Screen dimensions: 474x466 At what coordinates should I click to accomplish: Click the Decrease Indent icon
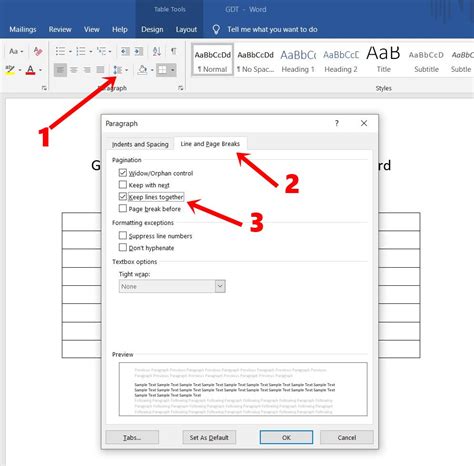pos(125,51)
